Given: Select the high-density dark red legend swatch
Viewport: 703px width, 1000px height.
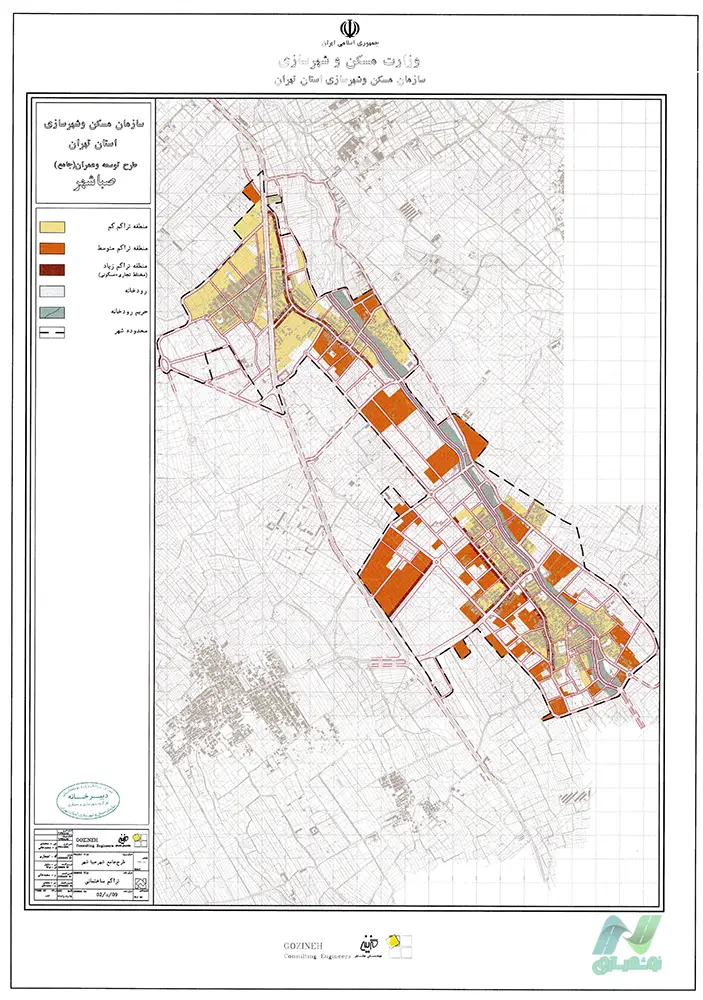Looking at the screenshot, I should pos(53,270).
